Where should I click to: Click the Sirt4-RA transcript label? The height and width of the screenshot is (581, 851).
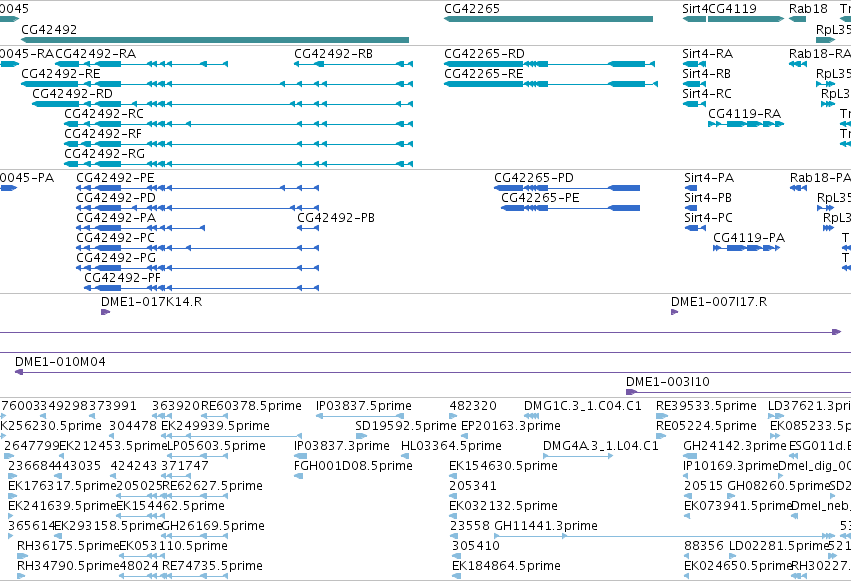coord(707,54)
